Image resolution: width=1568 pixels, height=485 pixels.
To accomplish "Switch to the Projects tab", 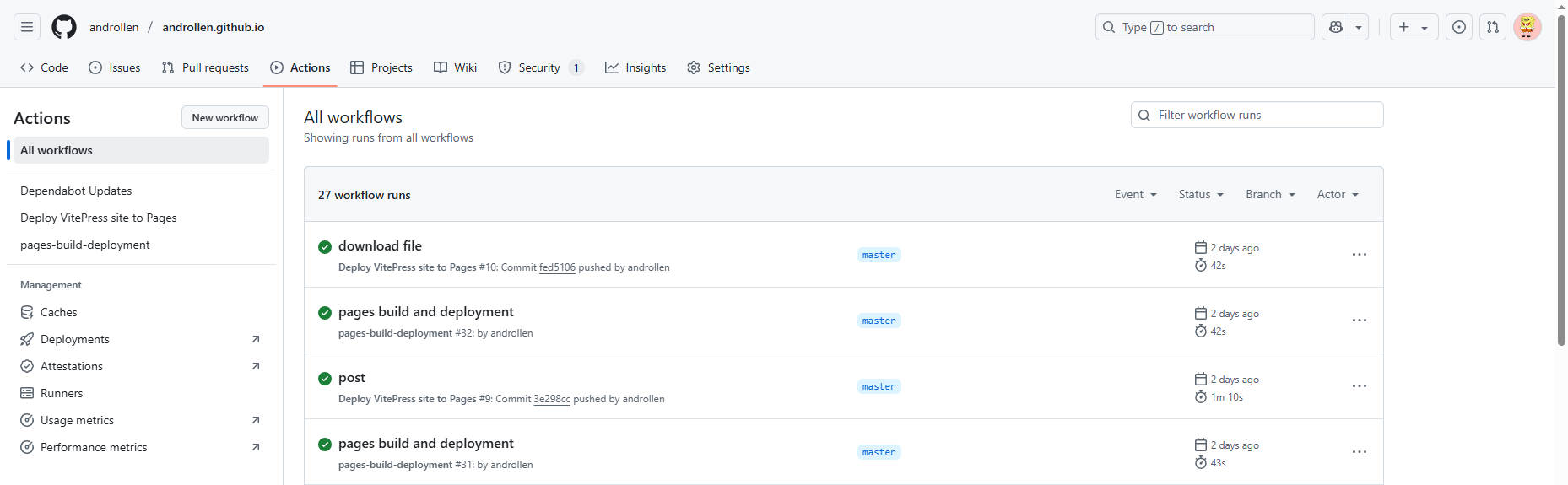I will tap(381, 67).
